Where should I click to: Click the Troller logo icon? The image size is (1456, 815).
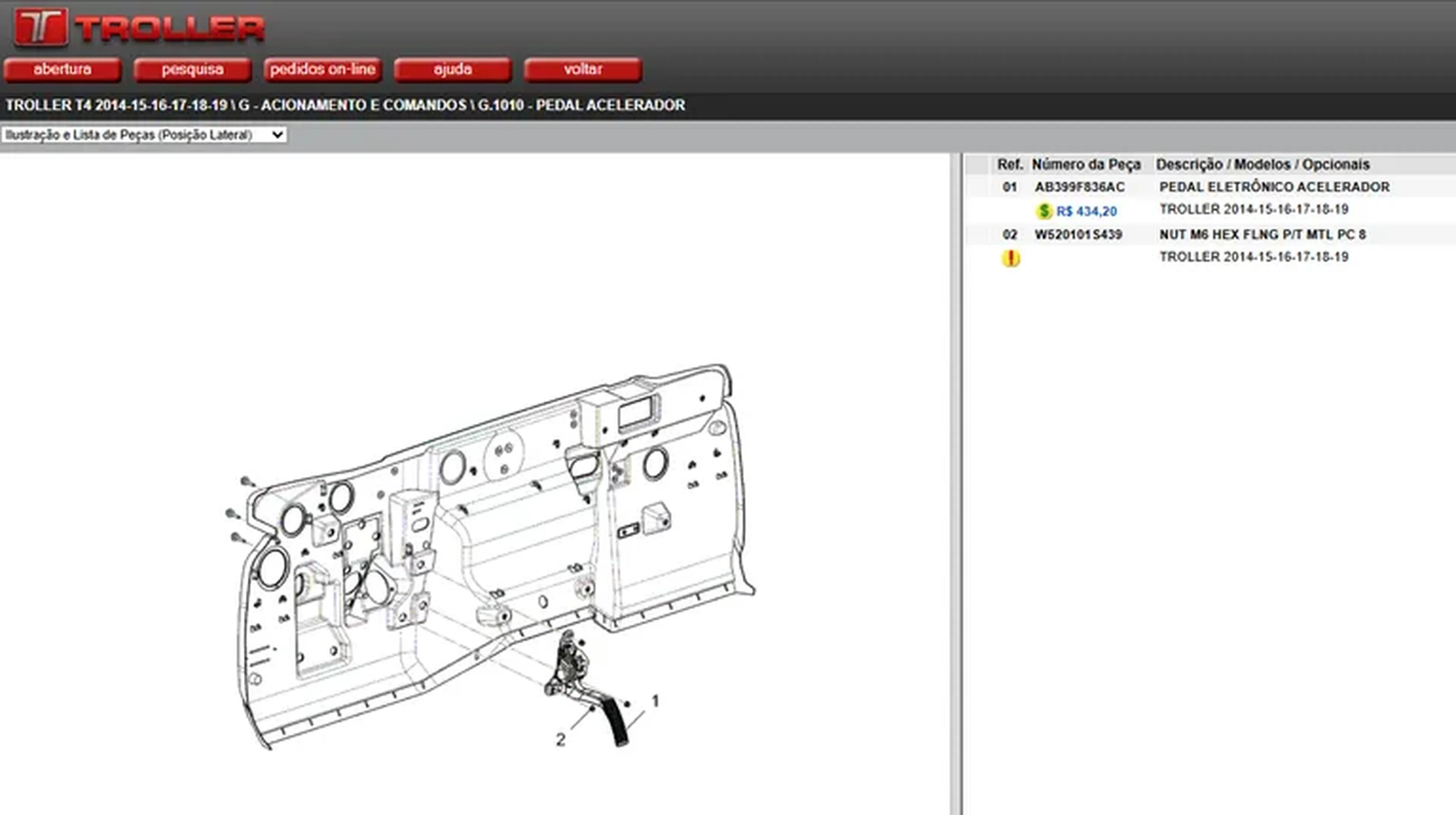pos(41,27)
